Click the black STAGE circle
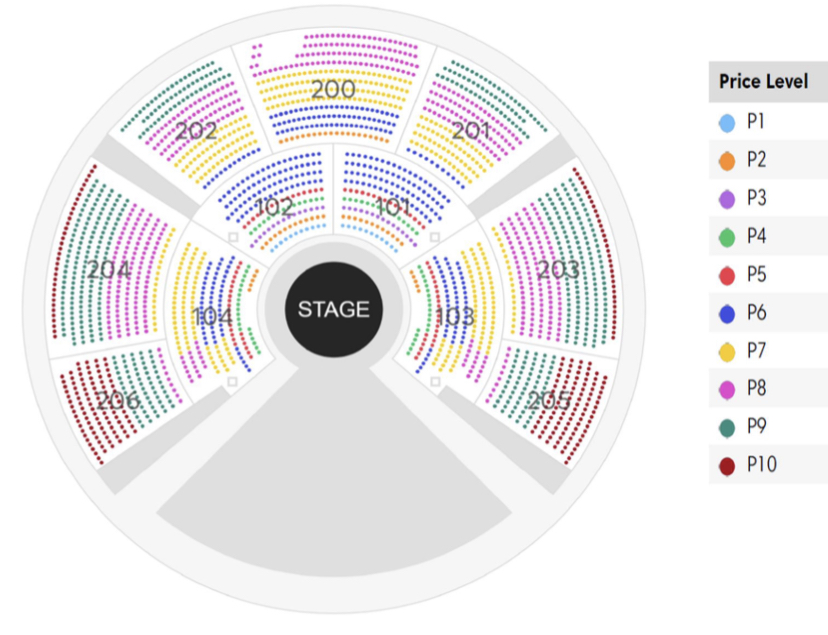This screenshot has height=635, width=828. [x=334, y=309]
